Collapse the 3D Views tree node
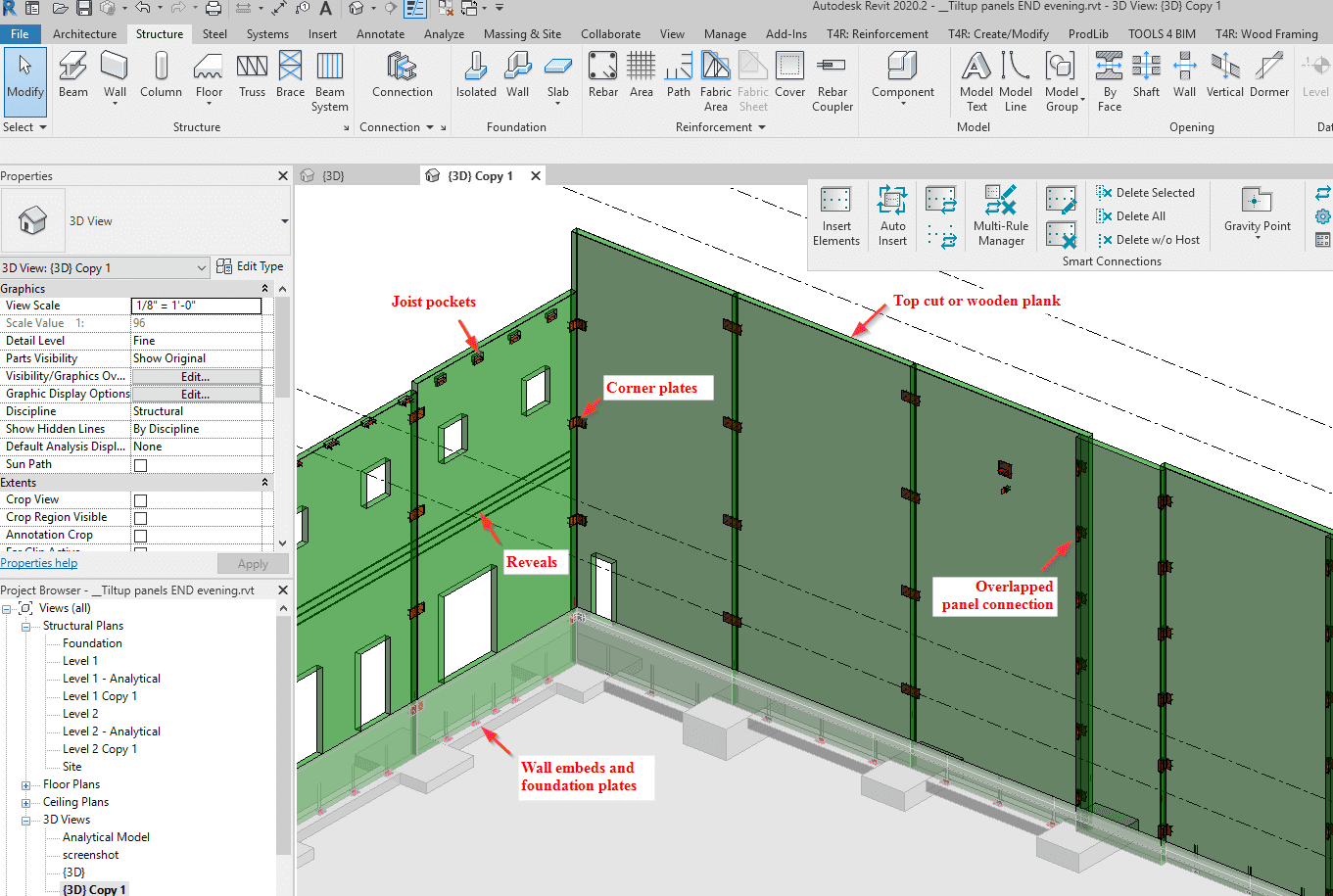 26,821
